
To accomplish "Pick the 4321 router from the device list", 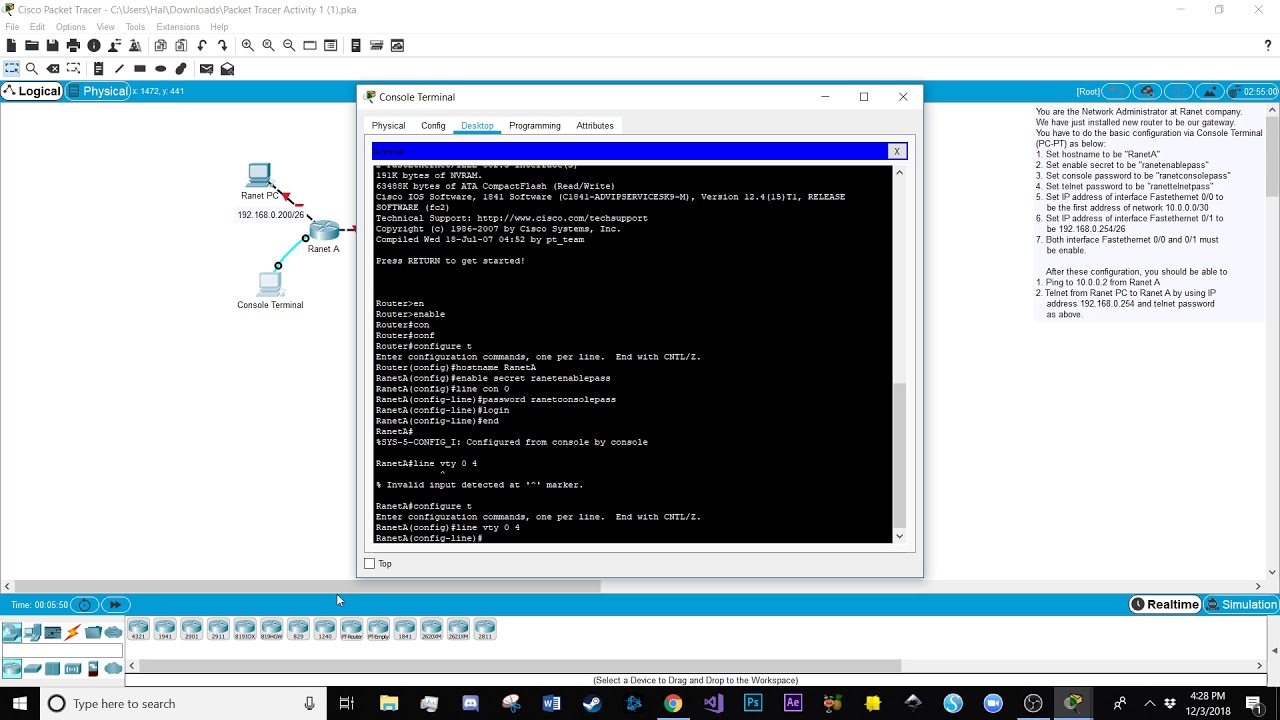I will [138, 629].
